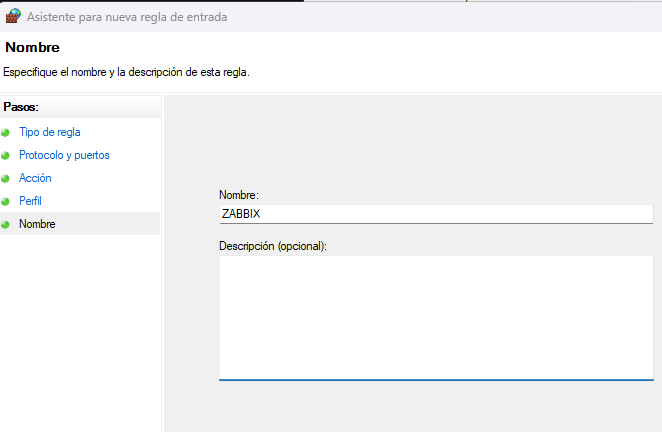The width and height of the screenshot is (662, 432).
Task: Click the Descripción (opcional): label
Action: pos(273,246)
